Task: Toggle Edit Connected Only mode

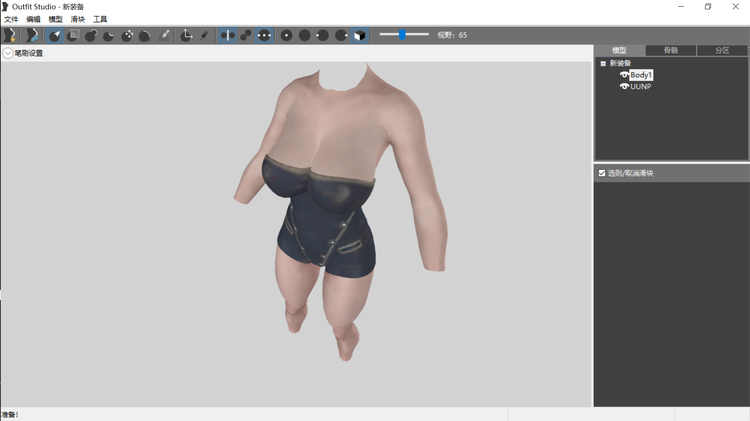Action: (246, 35)
